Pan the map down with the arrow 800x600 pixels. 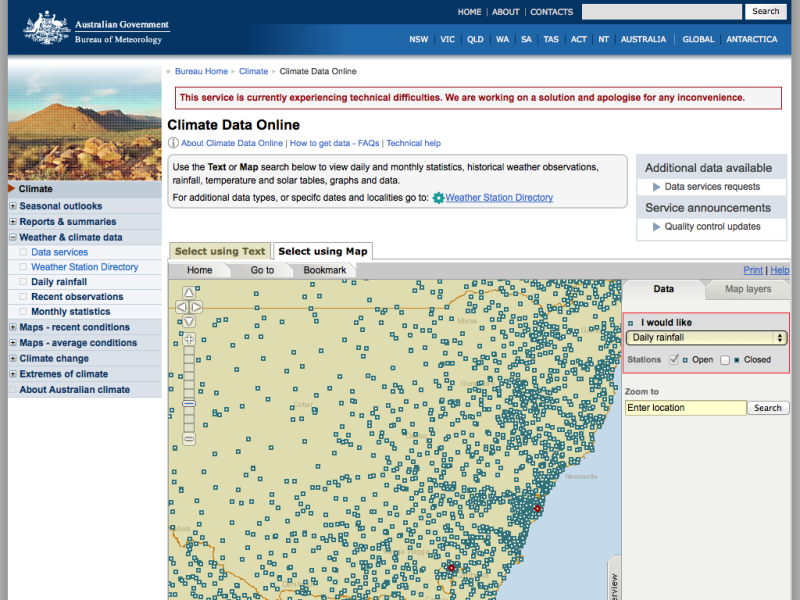(188, 321)
